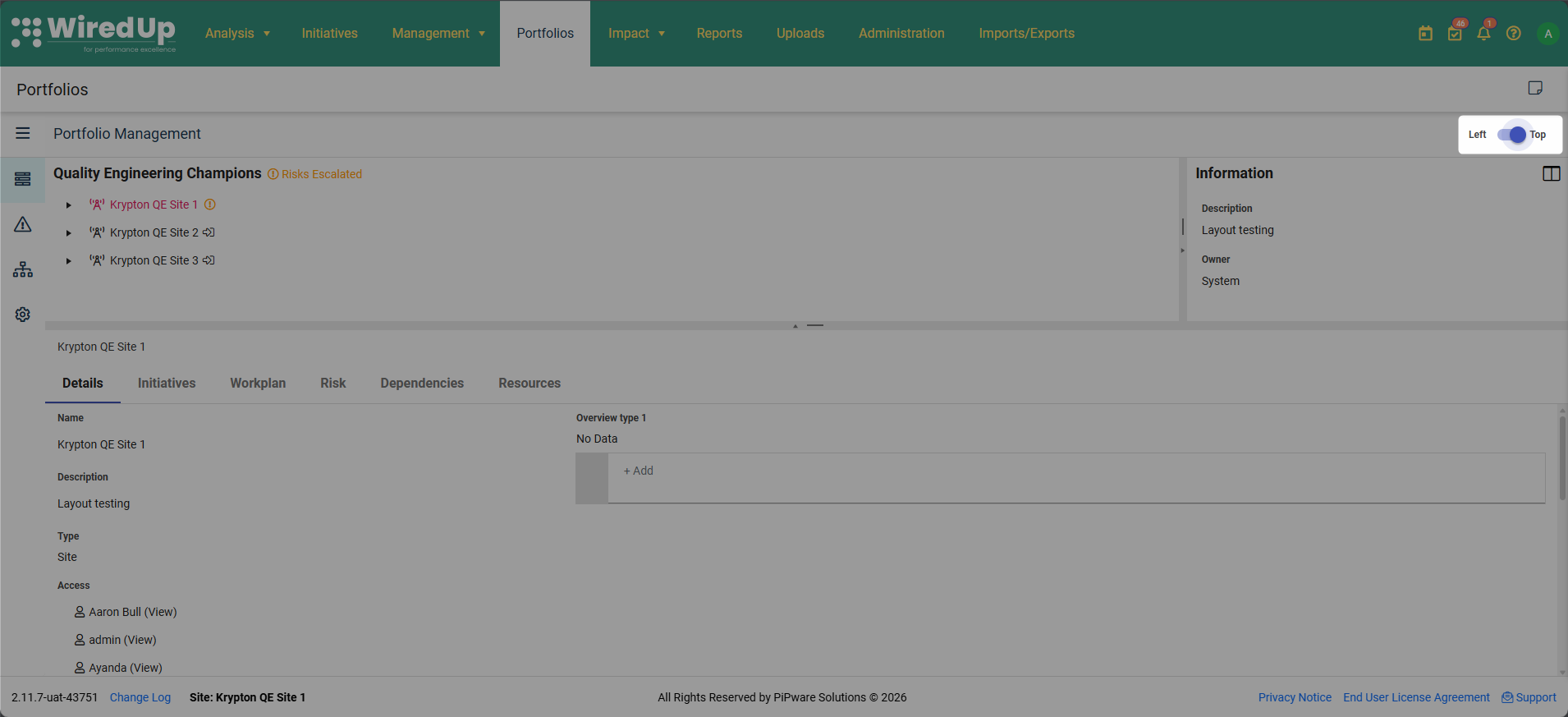Click the Risks Escalated status label
Viewport: 1568px width, 717px height.
322,174
